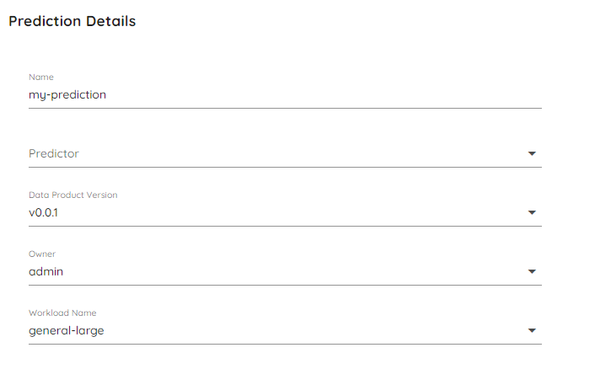The width and height of the screenshot is (600, 385).
Task: Expand the Owner dropdown showing admin
Action: (x=285, y=268)
